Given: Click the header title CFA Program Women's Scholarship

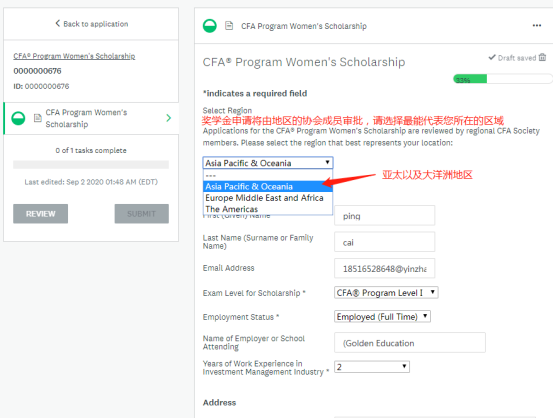Looking at the screenshot, I should [x=304, y=26].
